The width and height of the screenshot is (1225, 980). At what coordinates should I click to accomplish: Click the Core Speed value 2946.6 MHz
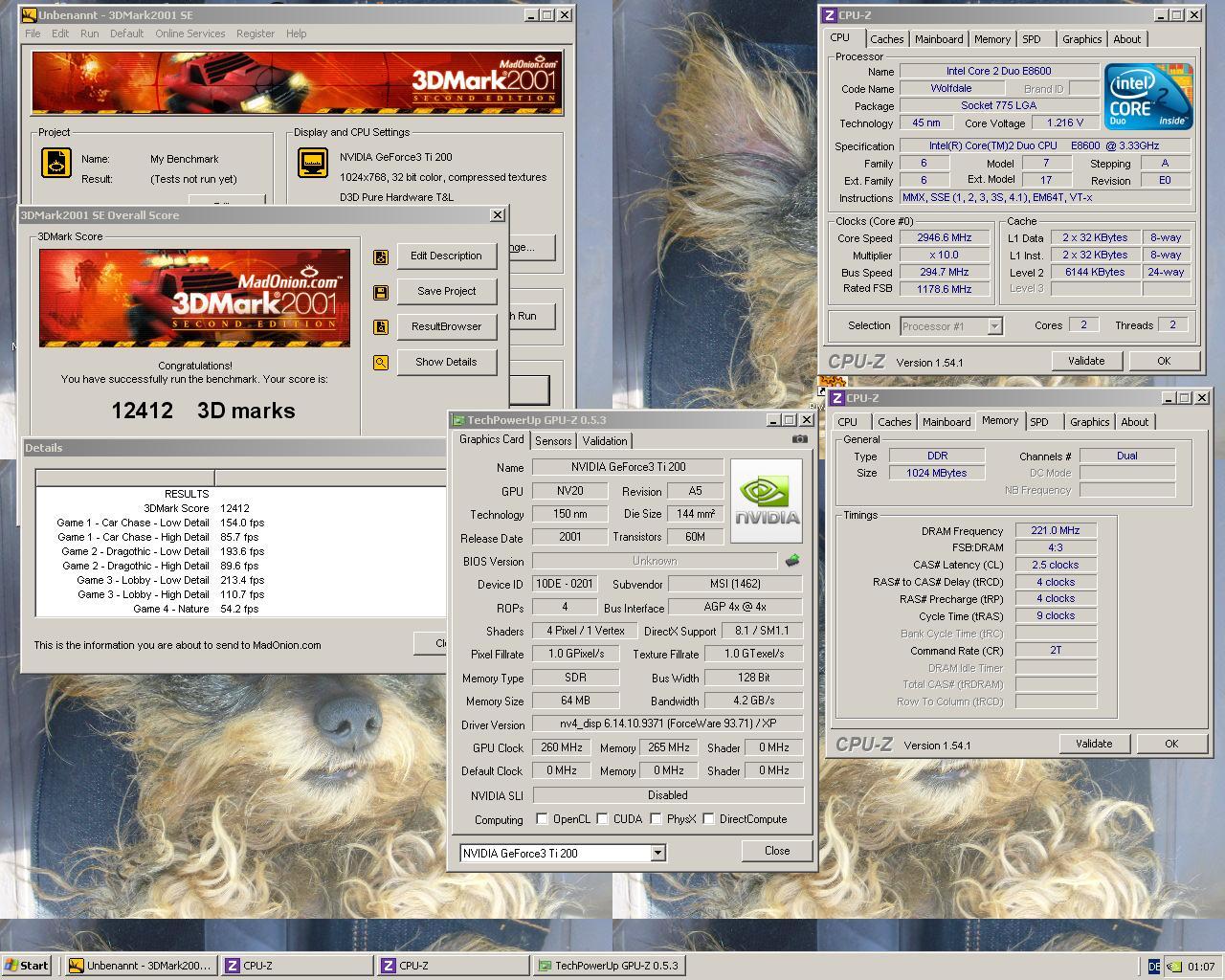pyautogui.click(x=945, y=238)
